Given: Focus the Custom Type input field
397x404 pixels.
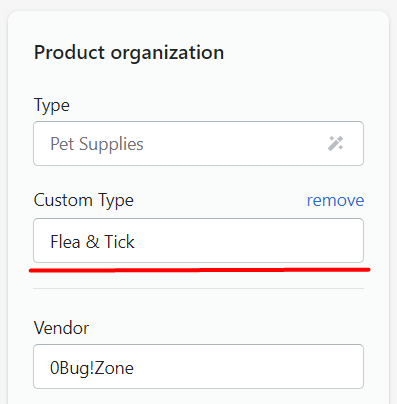Looking at the screenshot, I should [x=198, y=241].
